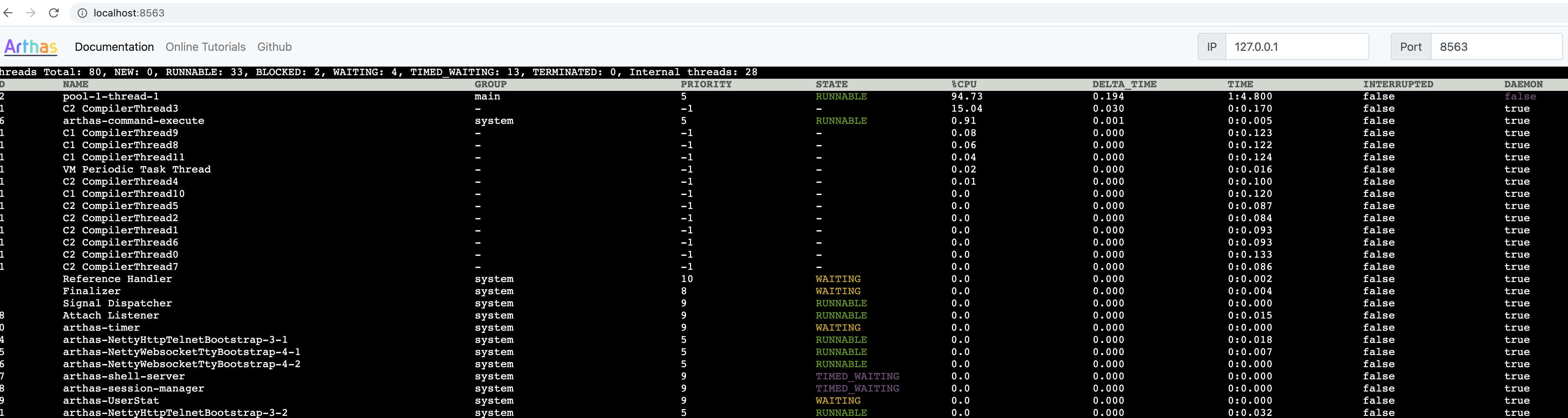Click thread name arthas-timer

[x=101, y=328]
